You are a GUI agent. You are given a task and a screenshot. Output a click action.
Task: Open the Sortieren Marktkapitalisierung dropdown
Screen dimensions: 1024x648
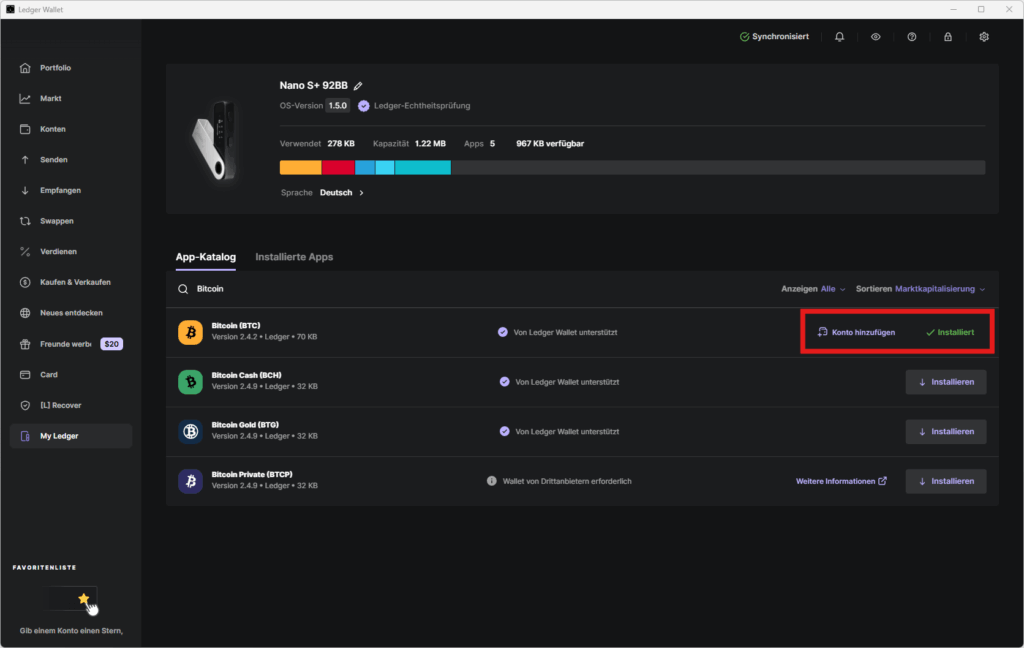[939, 289]
